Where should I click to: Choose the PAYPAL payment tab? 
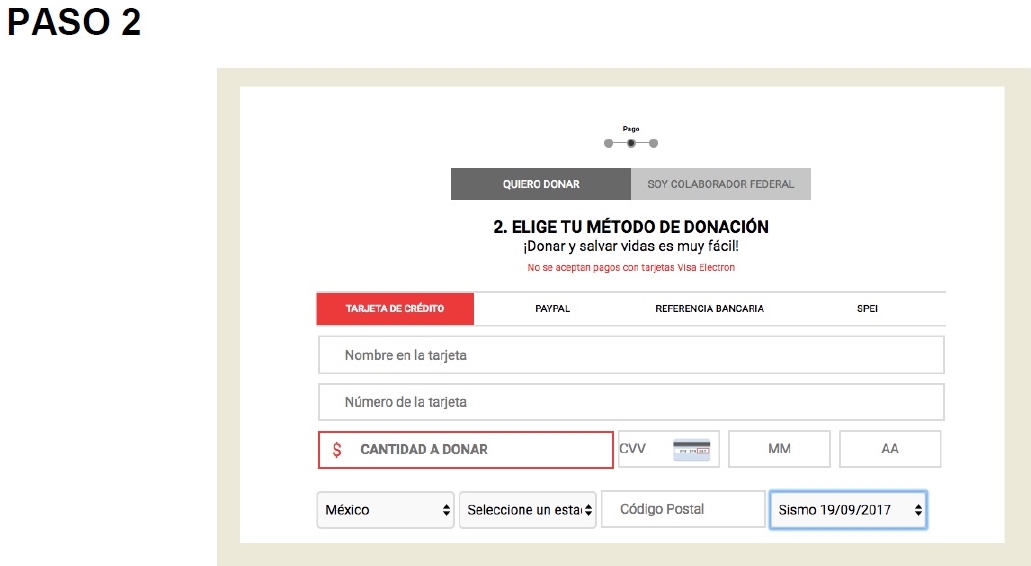(552, 309)
